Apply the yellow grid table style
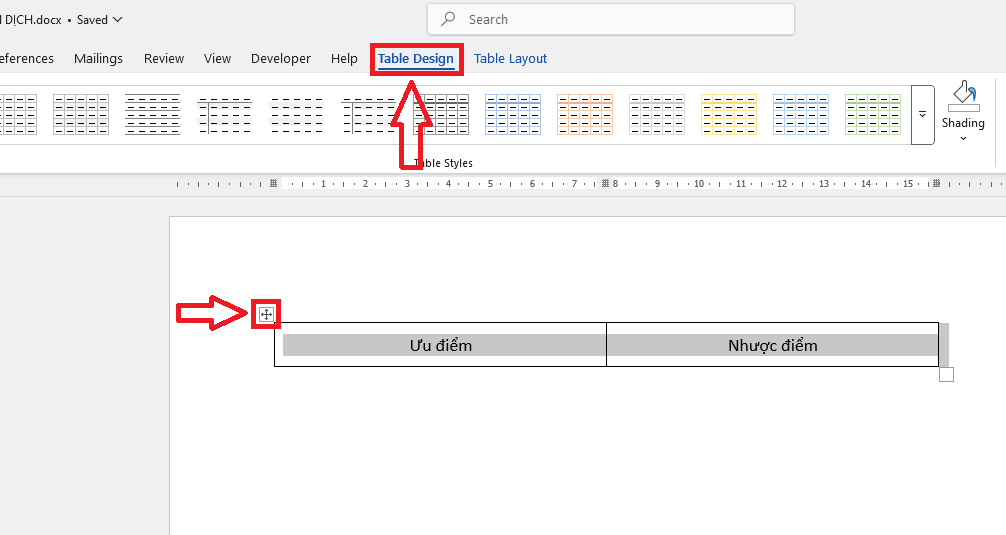The height and width of the screenshot is (535, 1006). click(729, 115)
